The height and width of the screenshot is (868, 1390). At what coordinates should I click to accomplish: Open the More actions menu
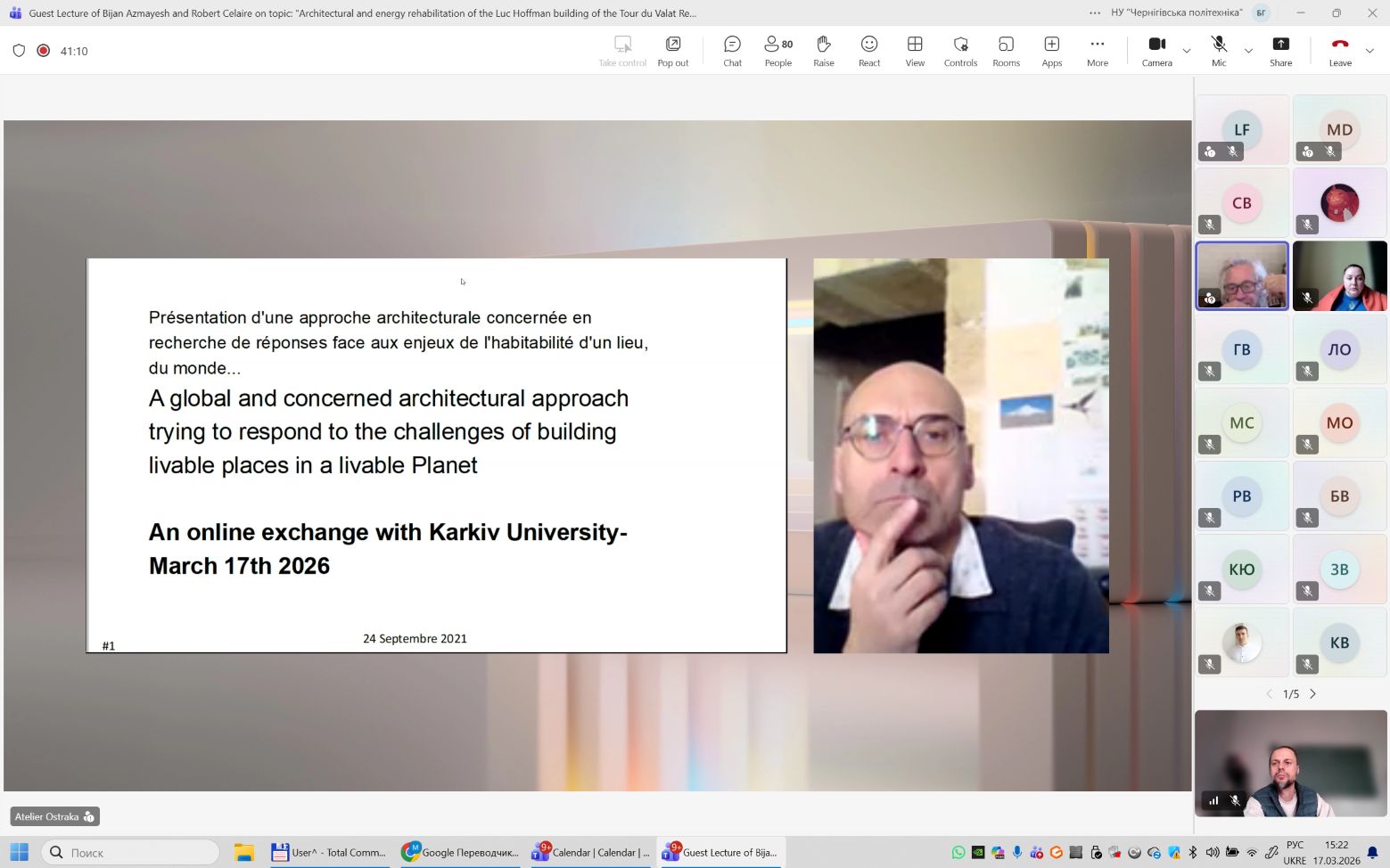[x=1097, y=51]
